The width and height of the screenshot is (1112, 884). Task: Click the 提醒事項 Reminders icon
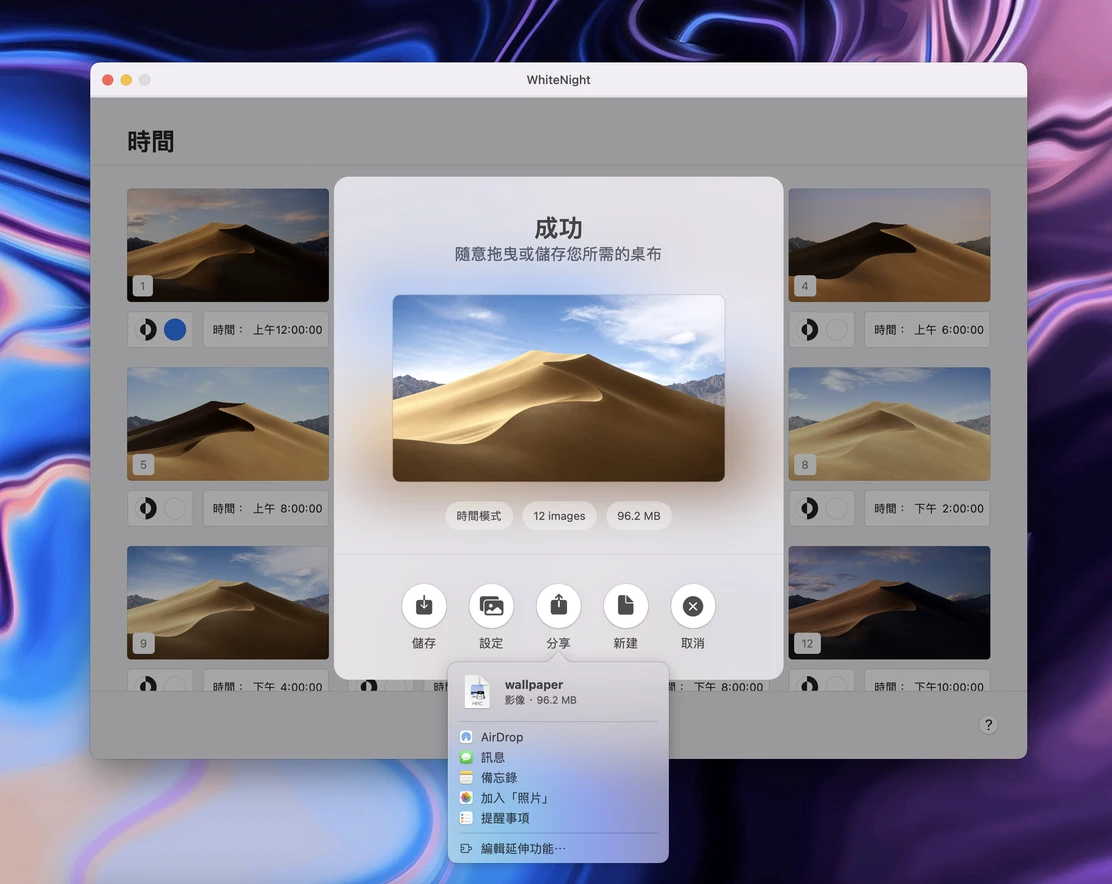pyautogui.click(x=466, y=818)
